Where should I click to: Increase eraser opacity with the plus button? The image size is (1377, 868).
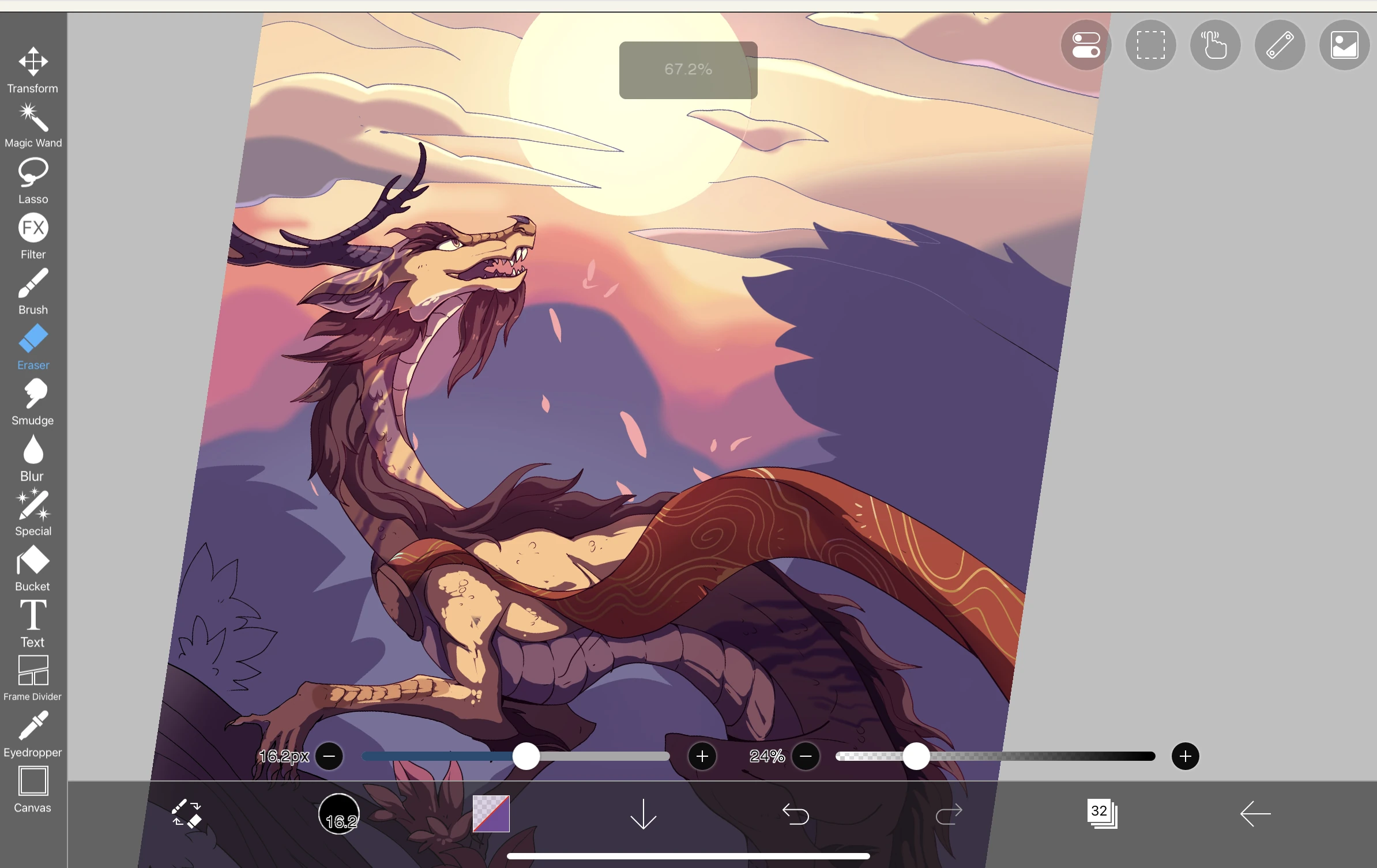point(1186,757)
